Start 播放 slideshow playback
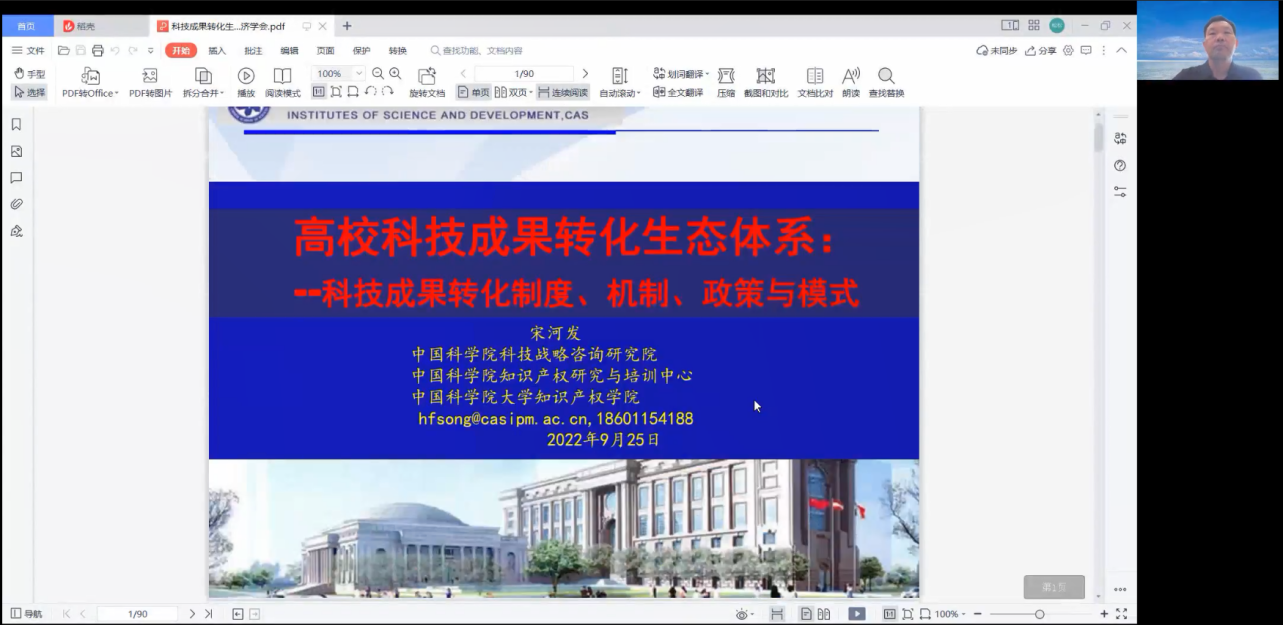 (x=245, y=80)
